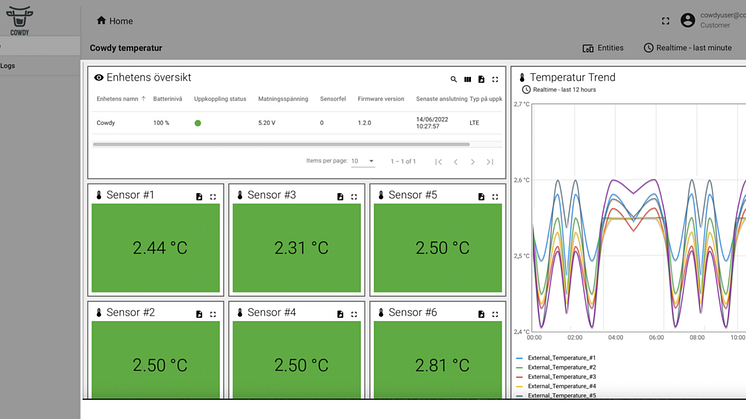
Task: Click the table horizontal scrollbar
Action: (x=281, y=144)
